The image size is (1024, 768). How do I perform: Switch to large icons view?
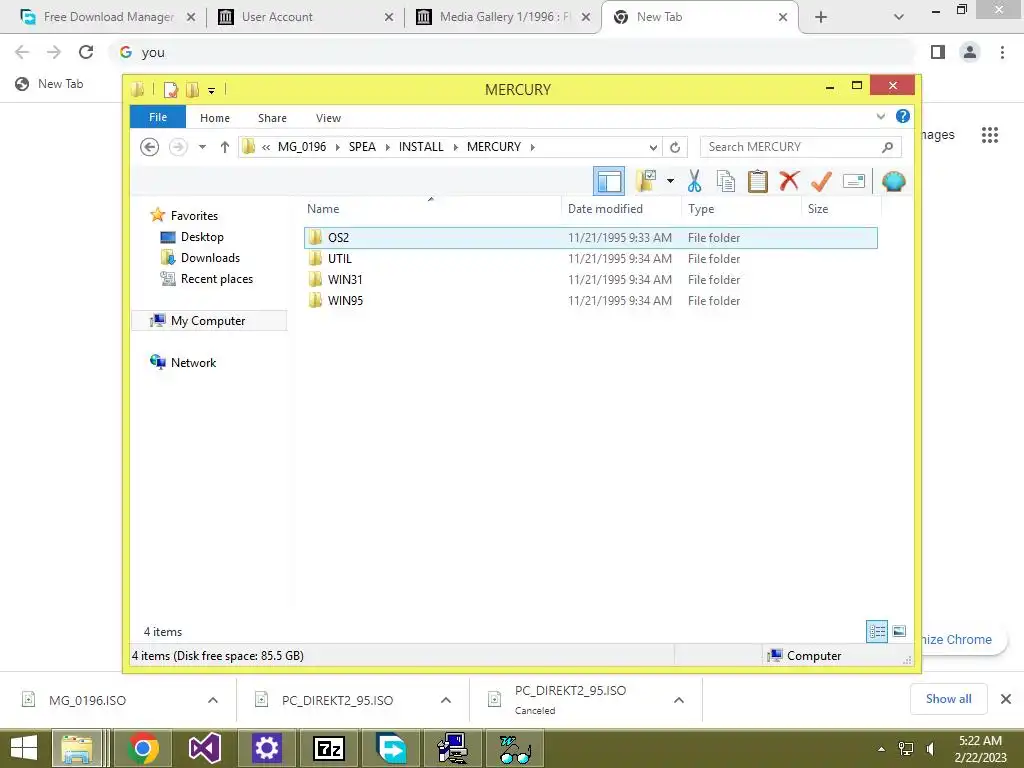(899, 631)
